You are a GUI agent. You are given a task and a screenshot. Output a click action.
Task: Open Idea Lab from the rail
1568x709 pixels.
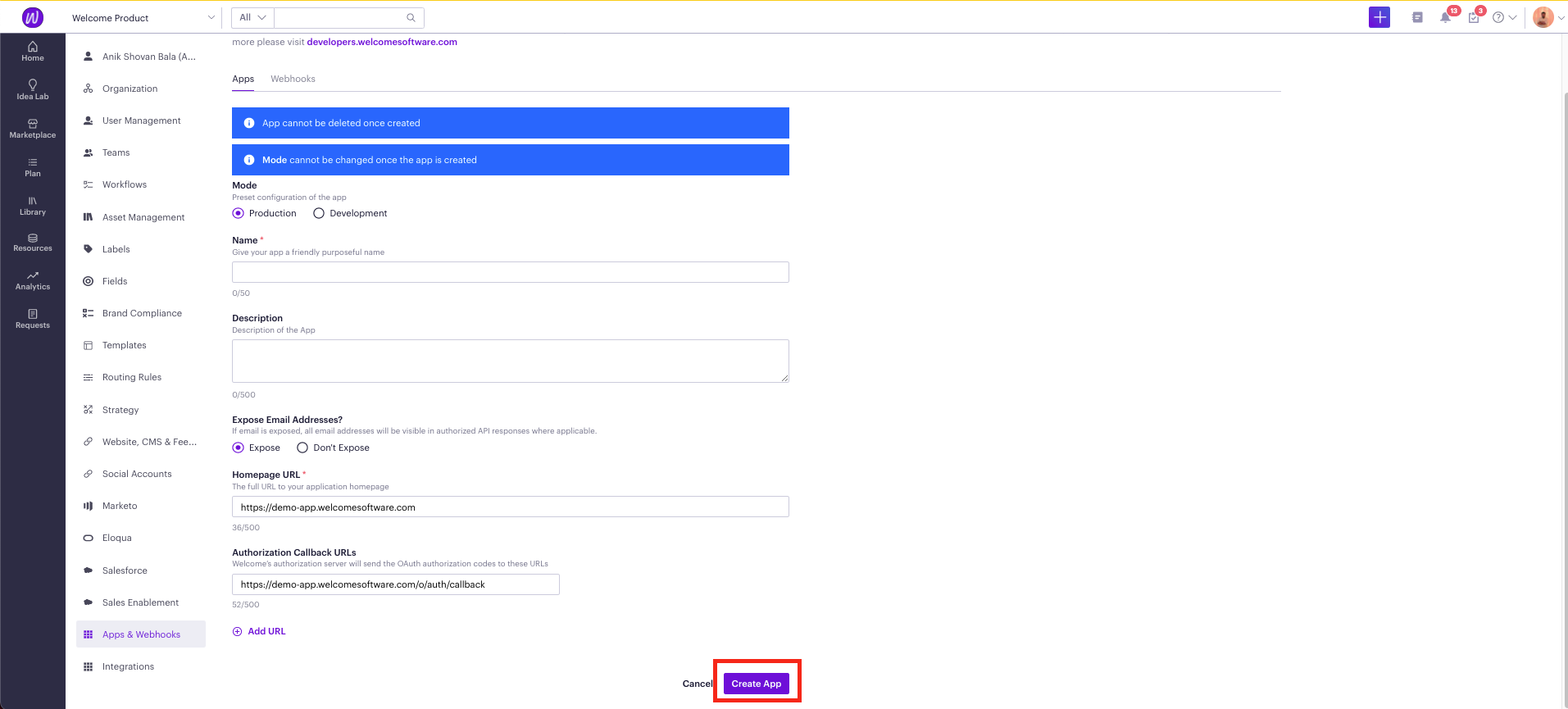33,90
